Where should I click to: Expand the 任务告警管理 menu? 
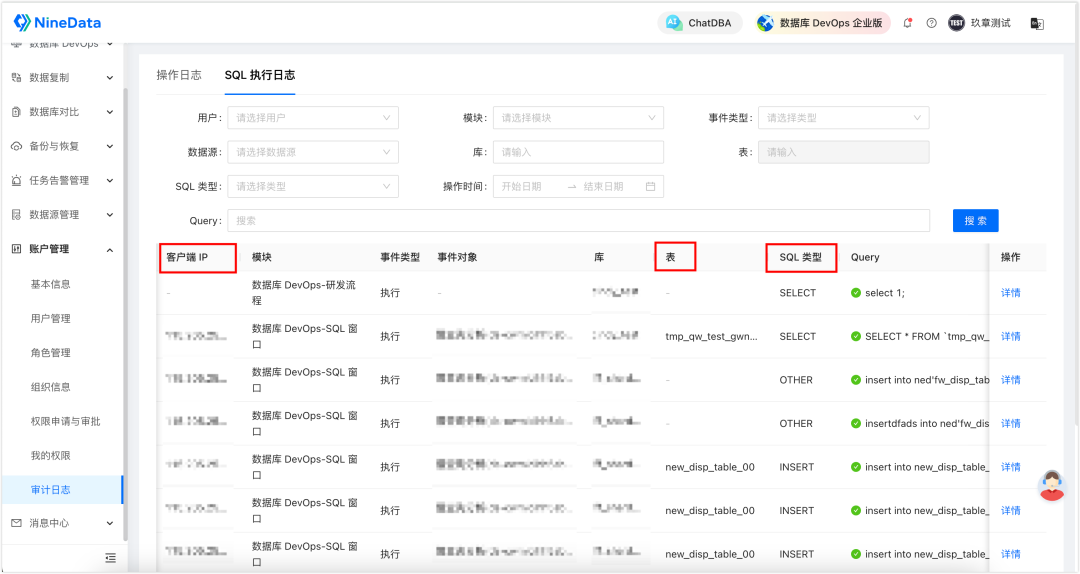click(x=110, y=181)
